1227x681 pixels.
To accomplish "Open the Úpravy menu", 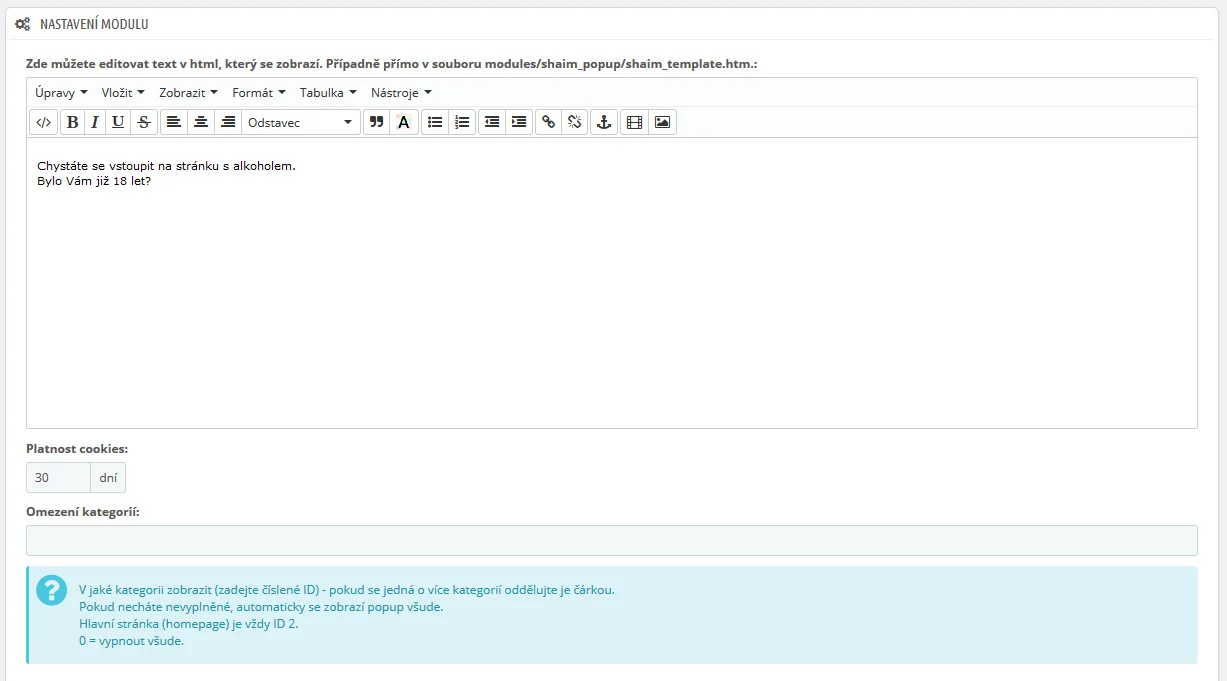I will pyautogui.click(x=61, y=93).
